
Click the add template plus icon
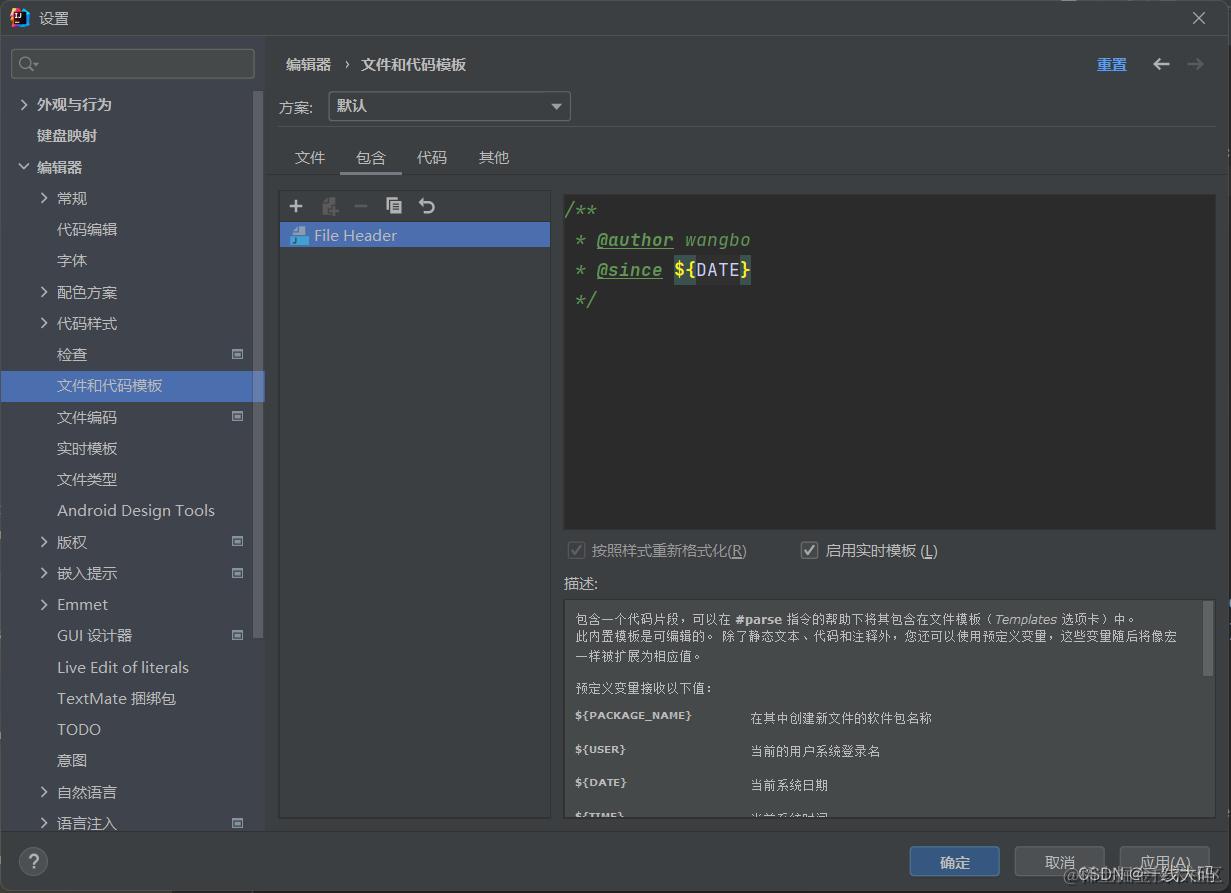pos(296,206)
